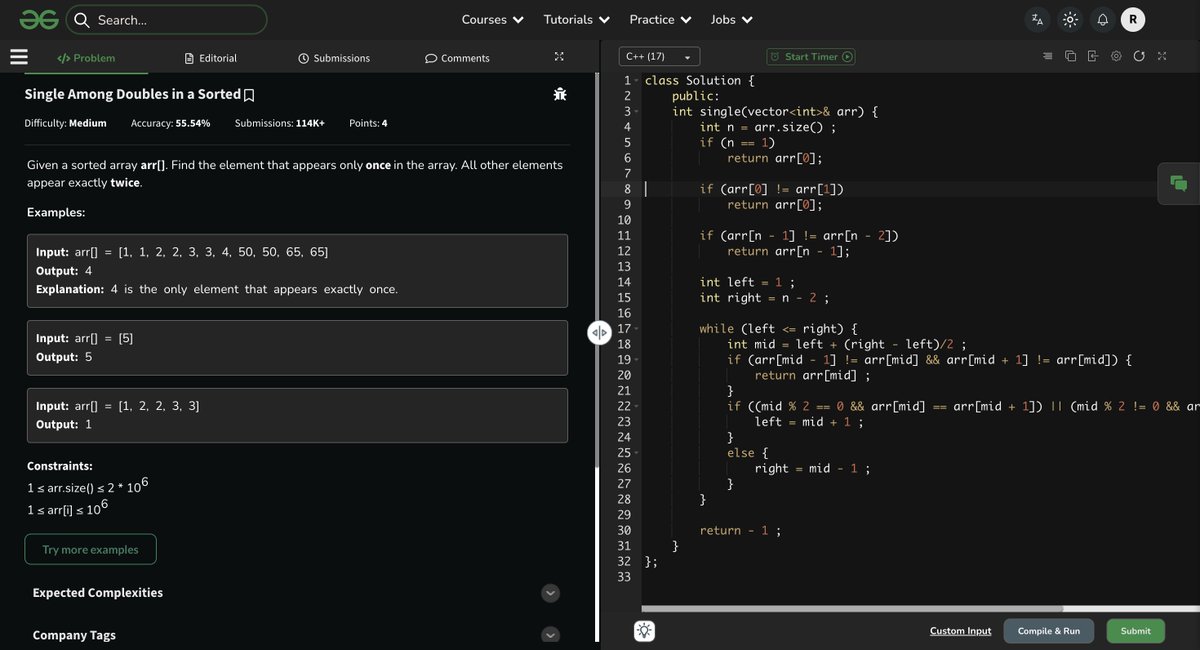Switch to the Problem tab
Viewport: 1200px width, 650px height.
[86, 58]
